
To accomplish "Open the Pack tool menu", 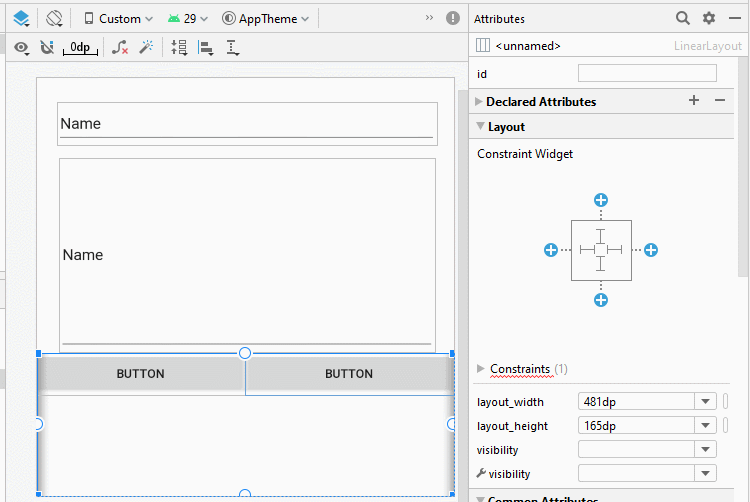I will [x=179, y=47].
